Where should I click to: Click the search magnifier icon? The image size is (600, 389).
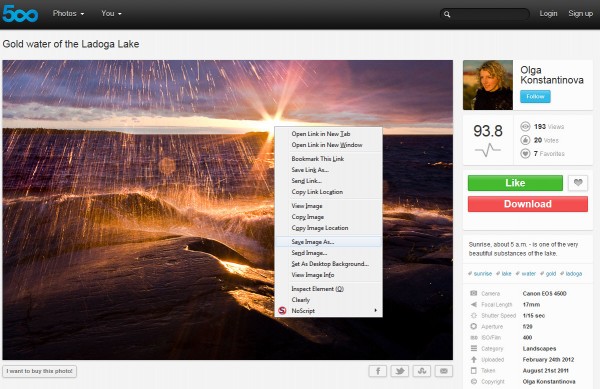(x=447, y=15)
